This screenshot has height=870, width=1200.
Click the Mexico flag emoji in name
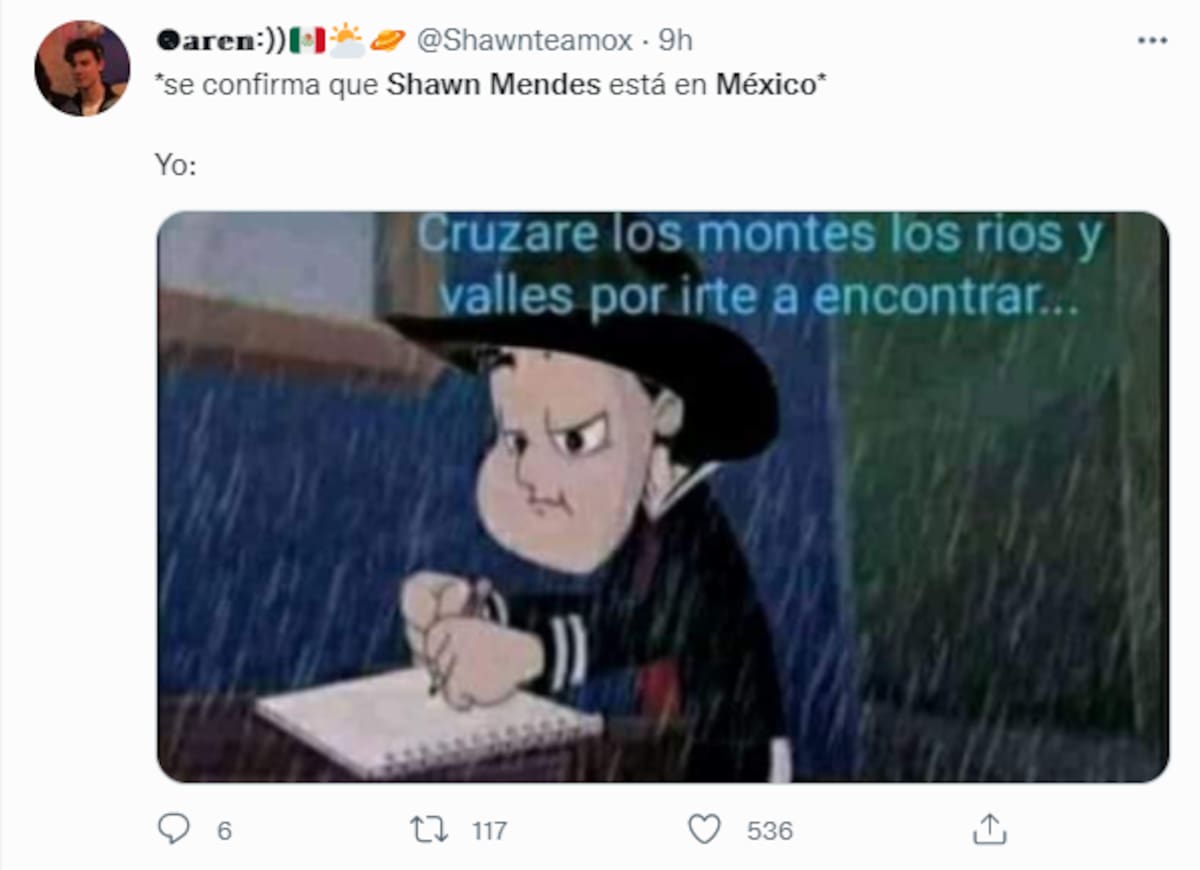(307, 40)
